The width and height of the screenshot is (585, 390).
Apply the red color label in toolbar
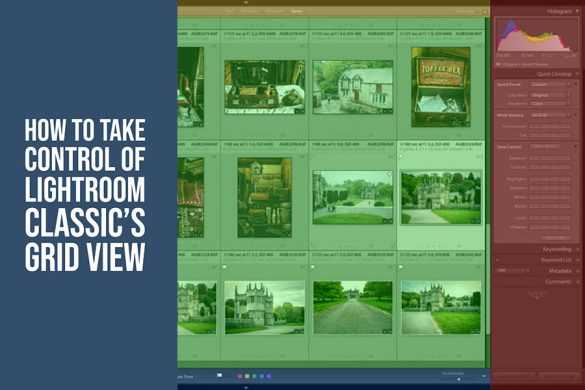tap(240, 376)
